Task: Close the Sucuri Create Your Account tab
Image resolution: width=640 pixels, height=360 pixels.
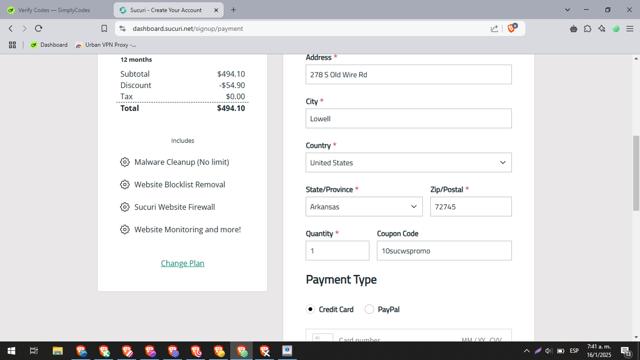Action: coord(216,10)
